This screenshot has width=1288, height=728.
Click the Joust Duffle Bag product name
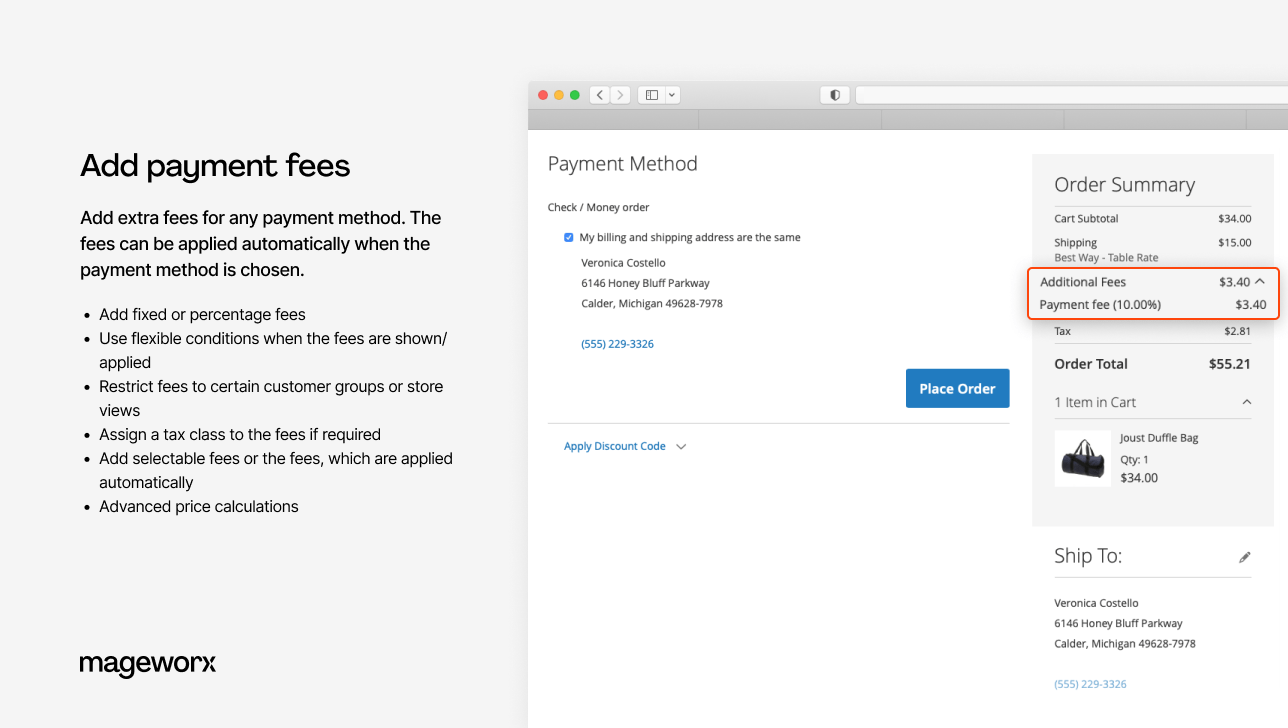pyautogui.click(x=1159, y=437)
